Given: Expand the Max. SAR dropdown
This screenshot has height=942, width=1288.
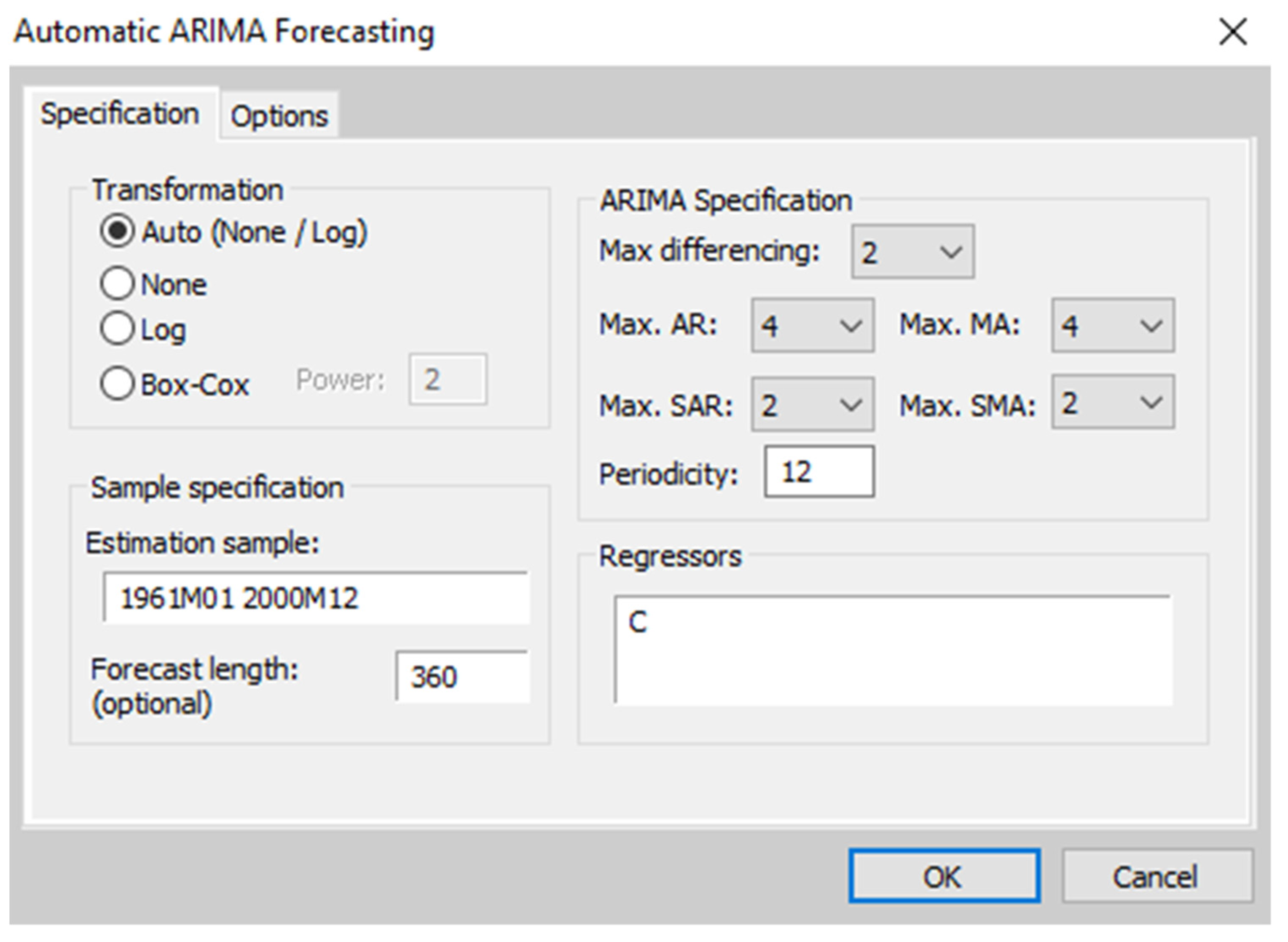Looking at the screenshot, I should click(x=812, y=405).
